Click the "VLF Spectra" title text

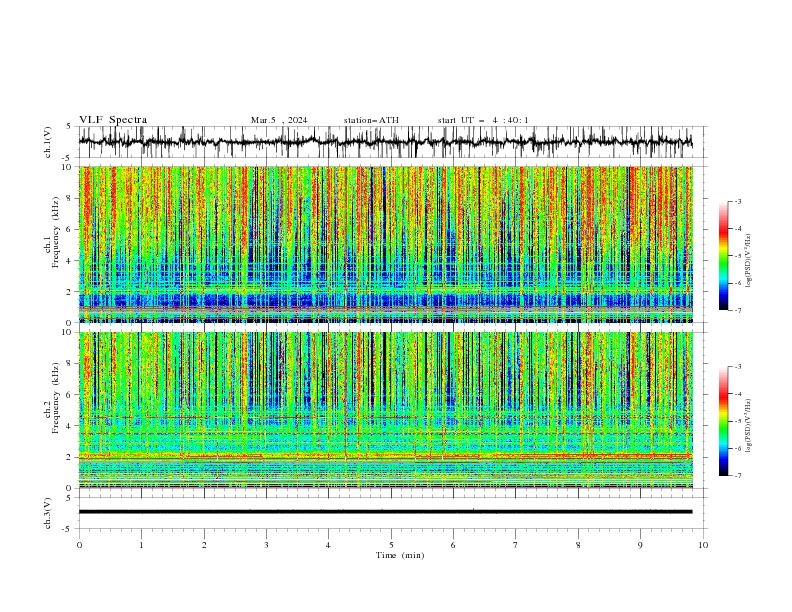pos(113,120)
